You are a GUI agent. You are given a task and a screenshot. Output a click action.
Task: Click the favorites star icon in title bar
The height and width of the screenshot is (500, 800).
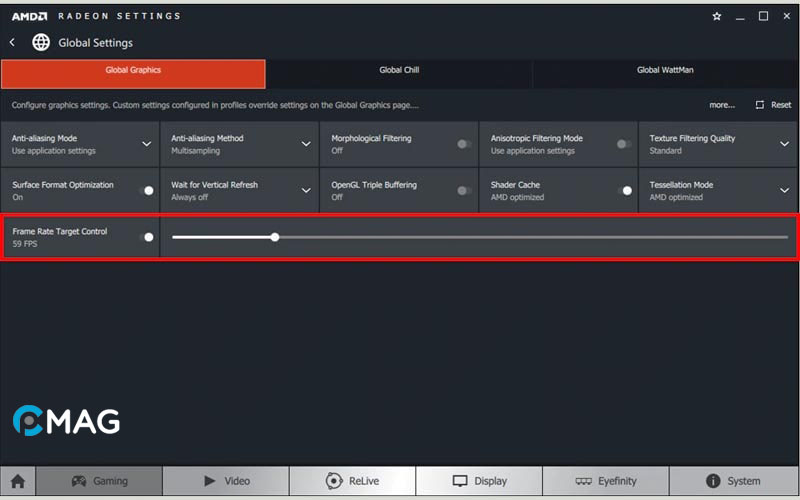click(x=717, y=16)
